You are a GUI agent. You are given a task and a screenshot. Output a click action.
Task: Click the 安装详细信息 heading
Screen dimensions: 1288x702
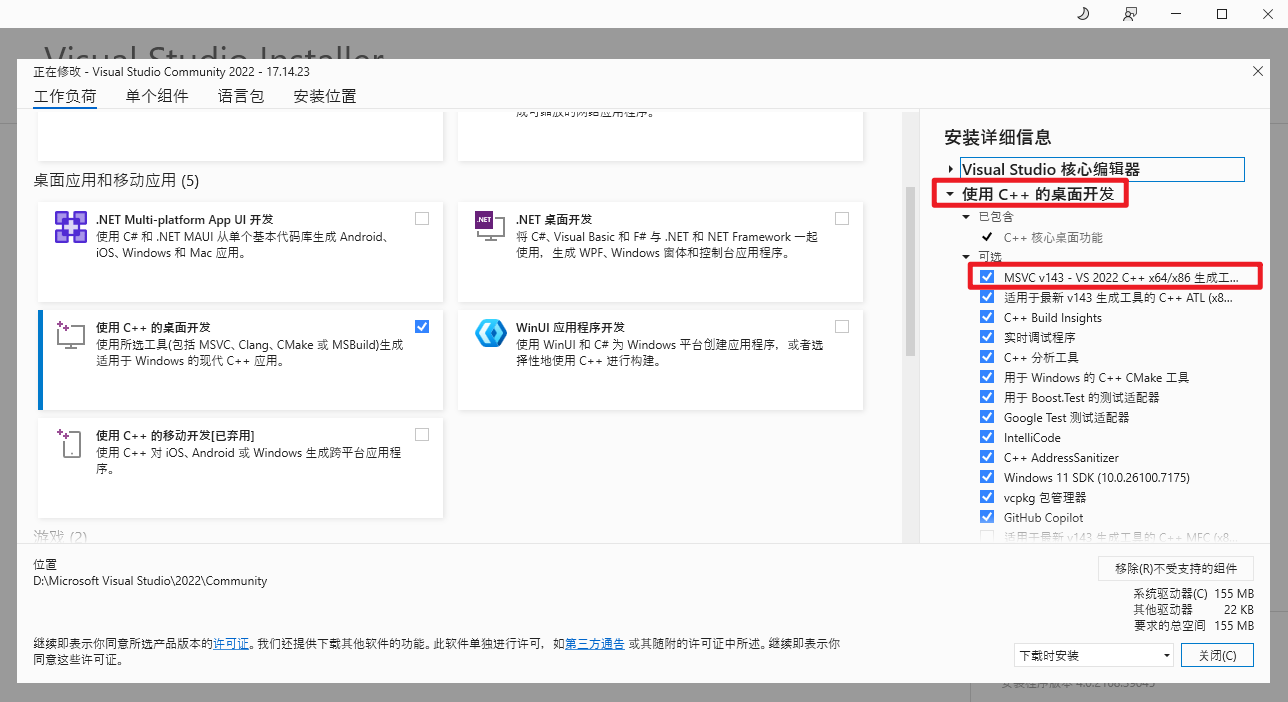(998, 137)
